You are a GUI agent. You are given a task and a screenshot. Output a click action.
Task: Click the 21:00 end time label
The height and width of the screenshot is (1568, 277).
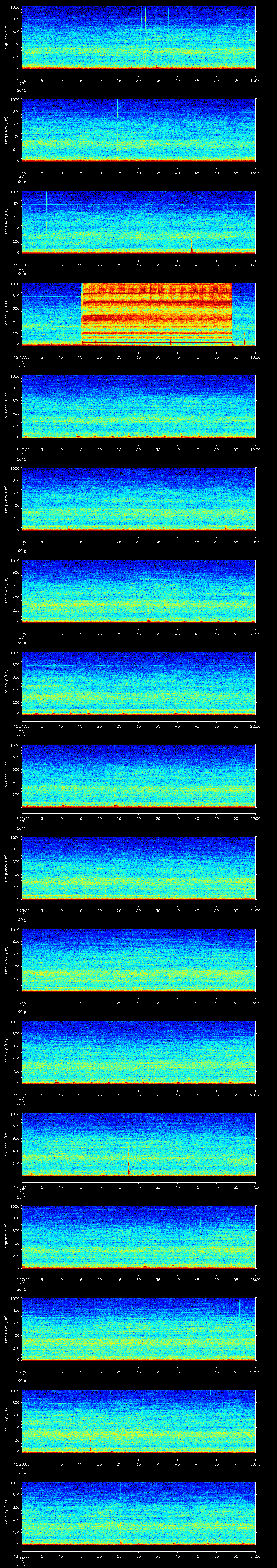256,634
